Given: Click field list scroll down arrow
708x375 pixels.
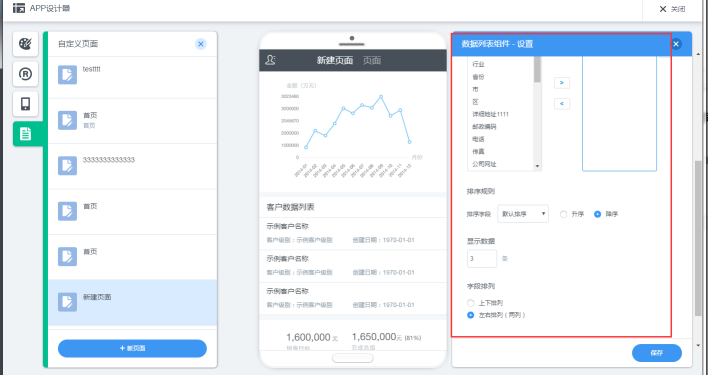Looking at the screenshot, I should (537, 166).
